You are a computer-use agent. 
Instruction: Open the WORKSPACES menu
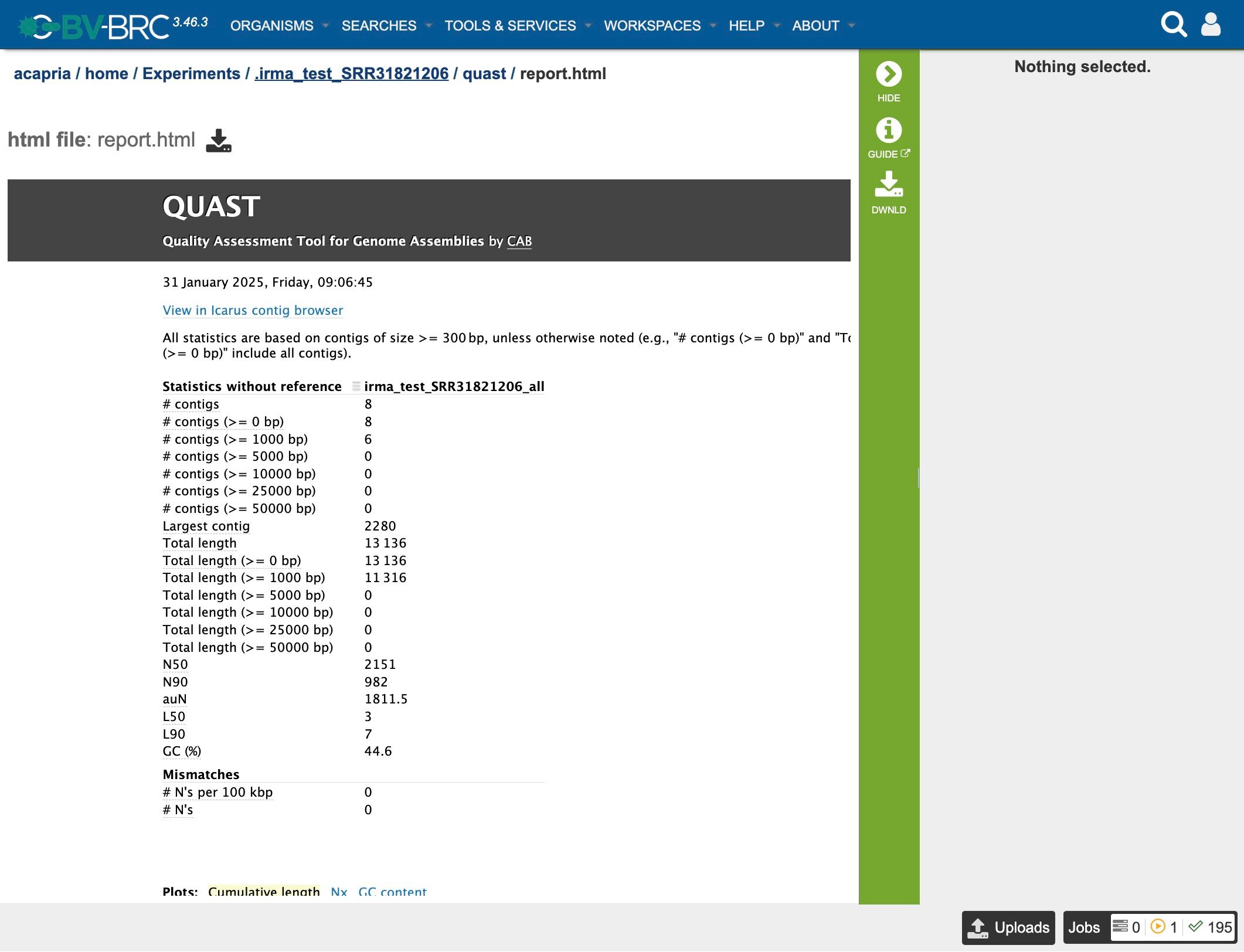(652, 26)
